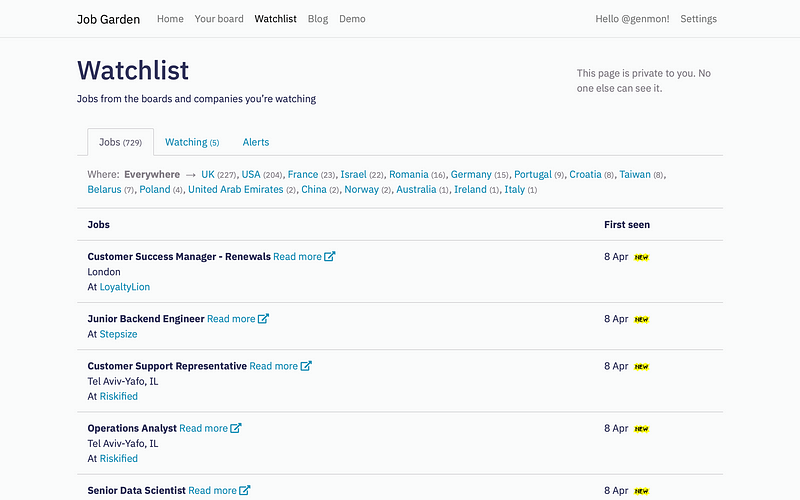Screen dimensions: 800x500
Task: Click the NEW badge on Operations Analyst row
Action: coord(641,429)
